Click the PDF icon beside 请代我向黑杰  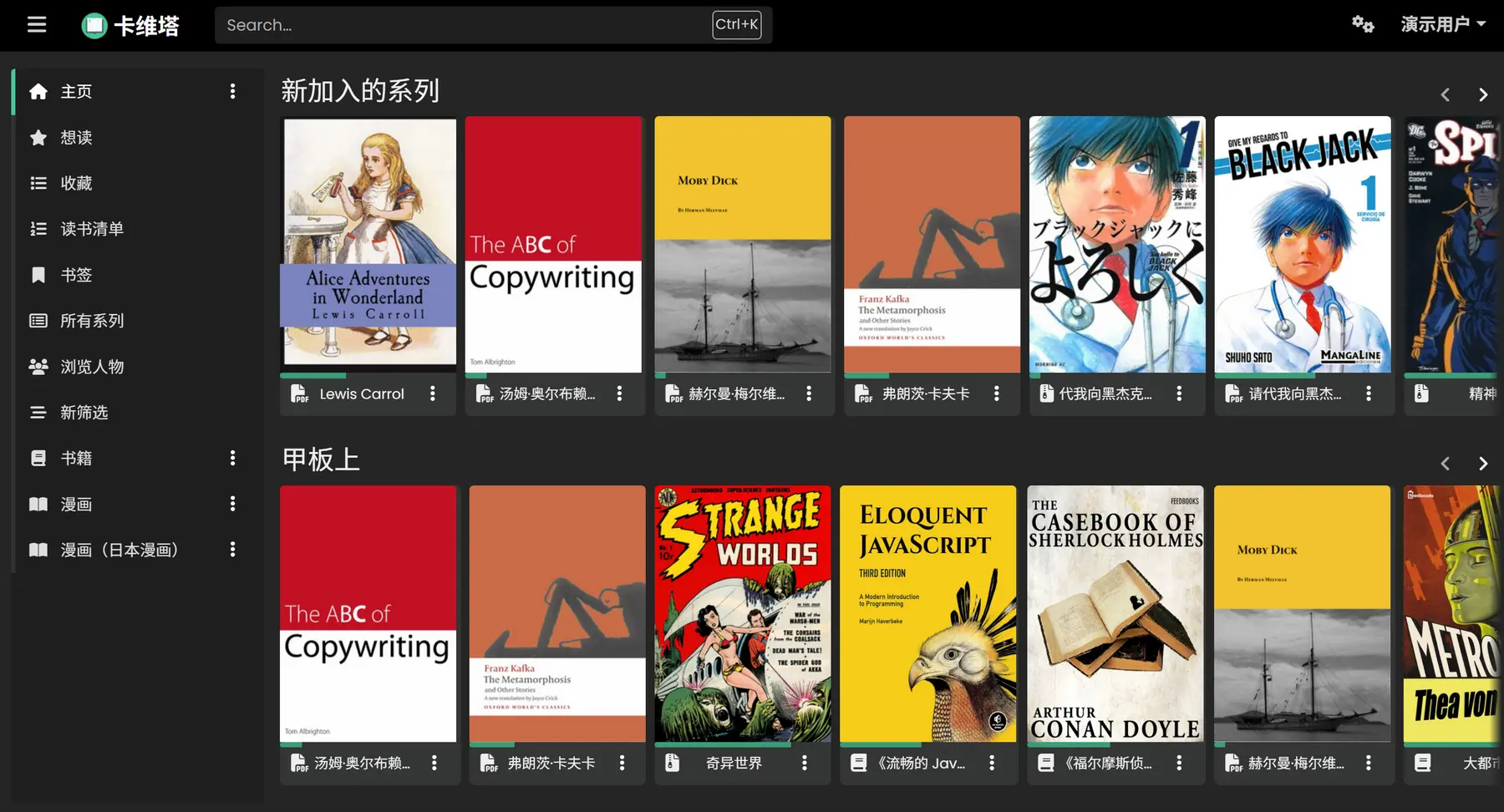pos(1234,393)
